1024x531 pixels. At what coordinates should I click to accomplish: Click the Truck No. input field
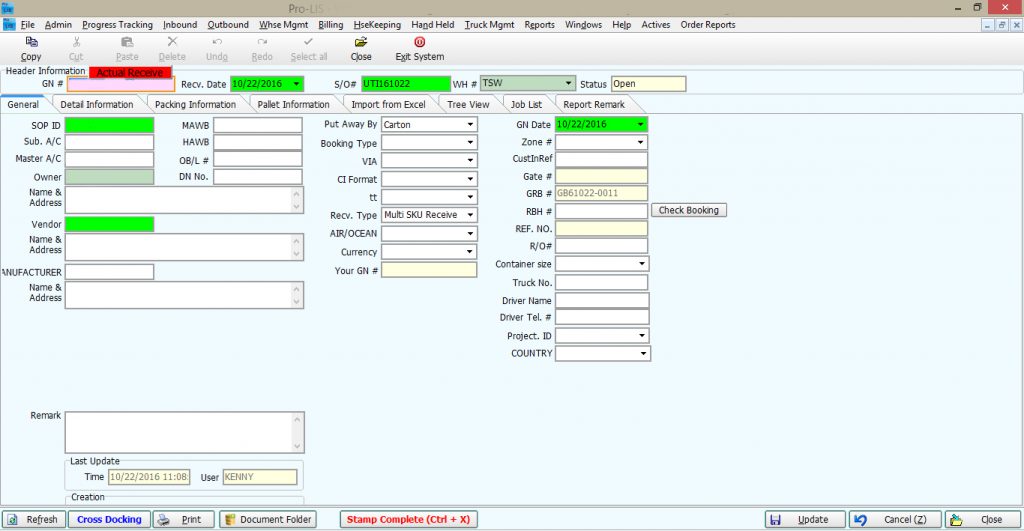601,282
